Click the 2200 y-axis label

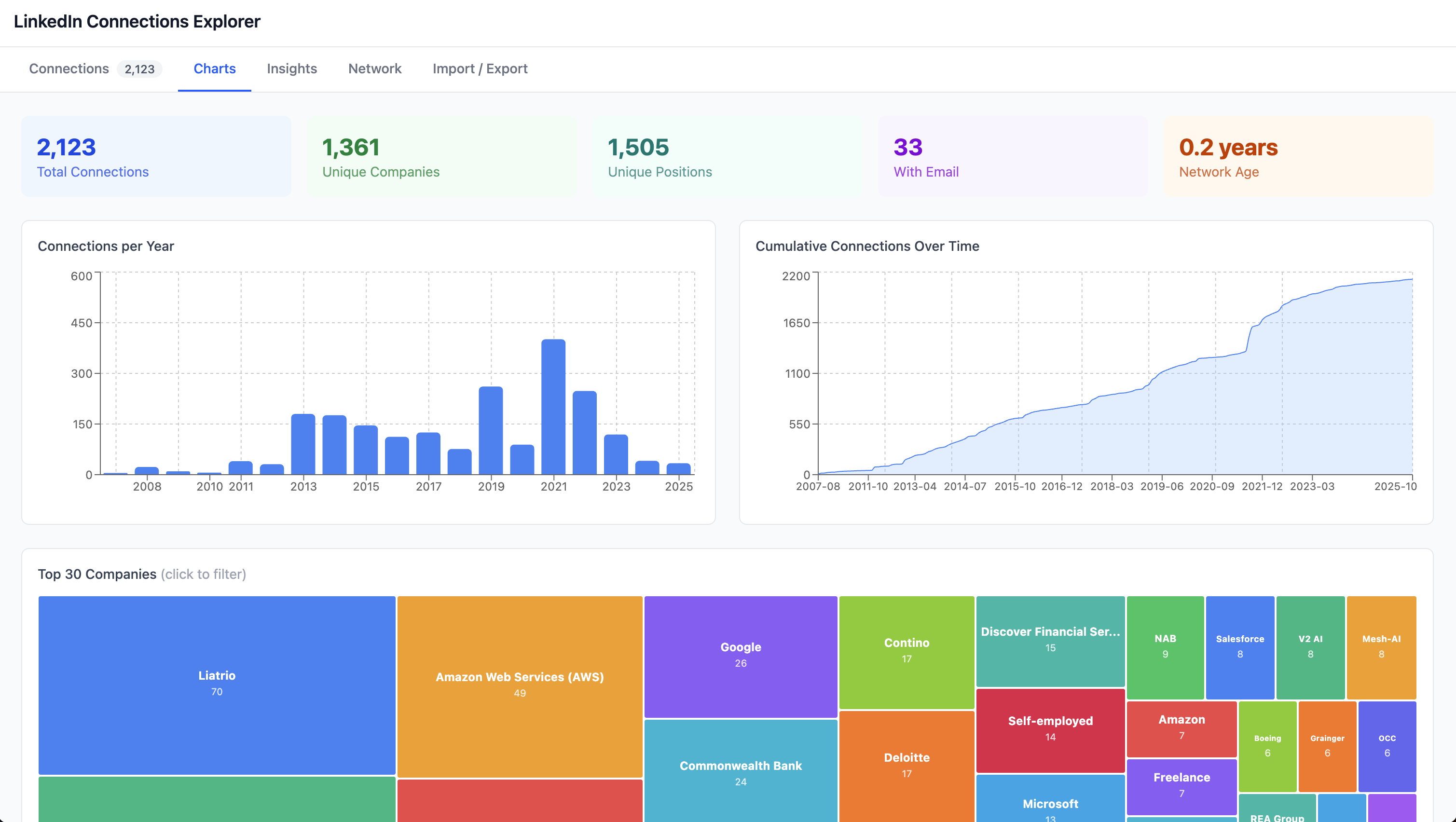click(796, 276)
